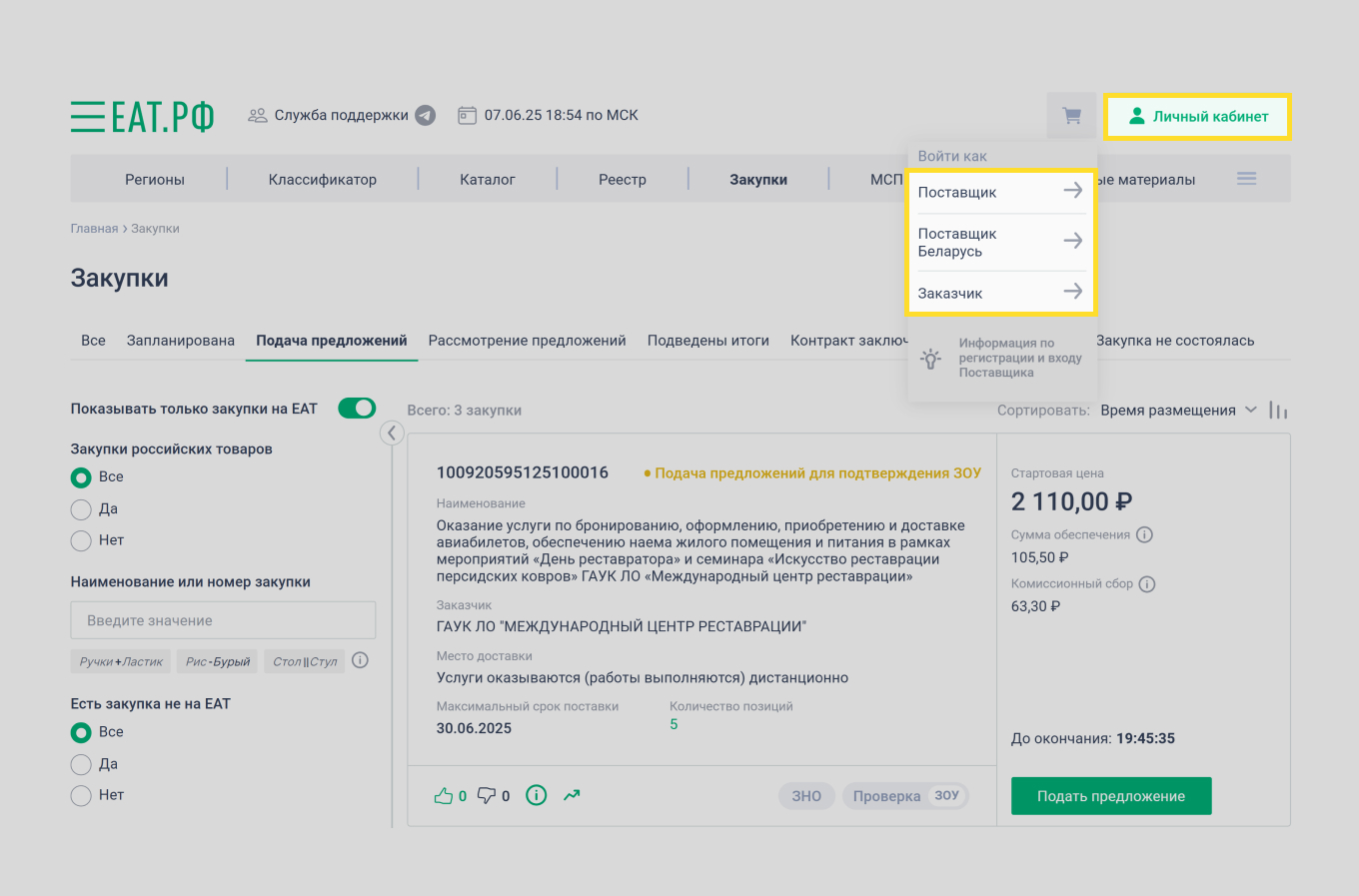Screen dimensions: 1359x896
Task: Select Да under Закупки российских товаров
Action: (x=81, y=508)
